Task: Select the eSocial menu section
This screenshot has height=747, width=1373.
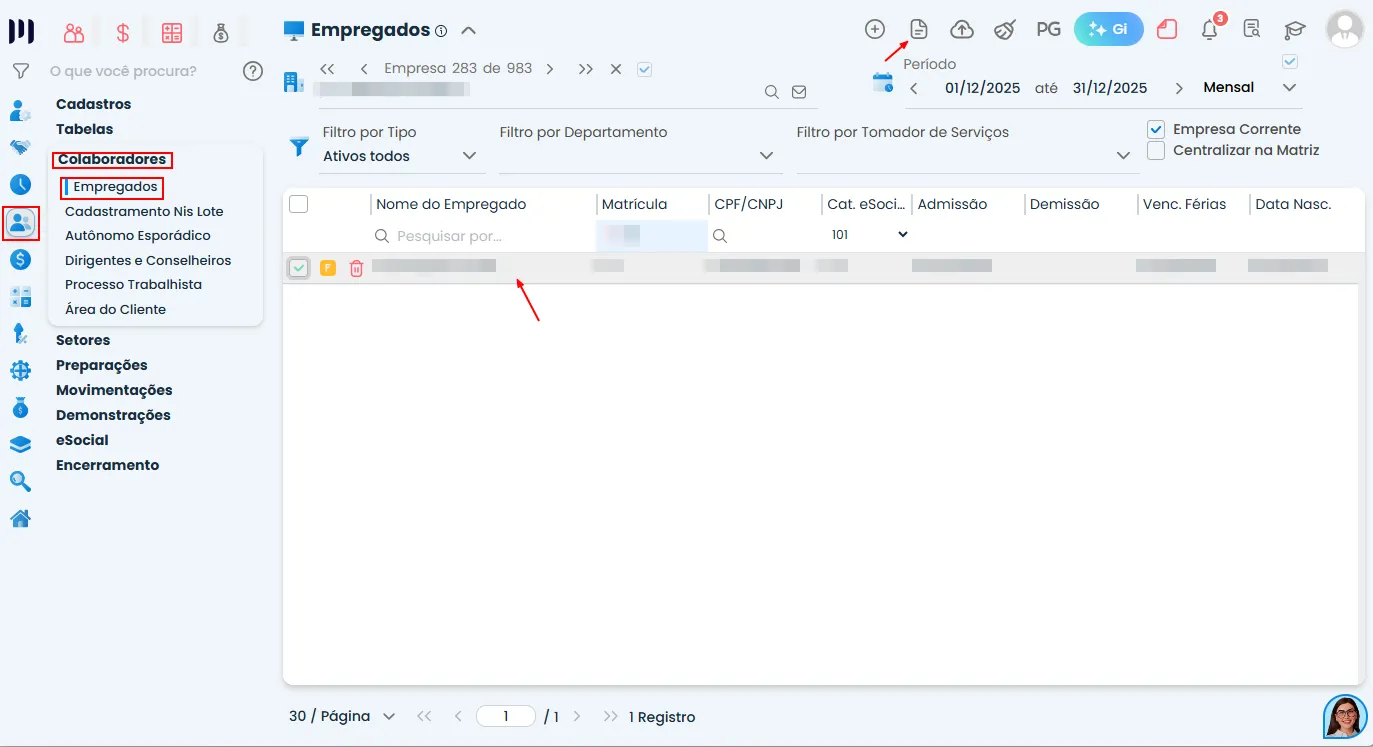Action: [x=82, y=440]
